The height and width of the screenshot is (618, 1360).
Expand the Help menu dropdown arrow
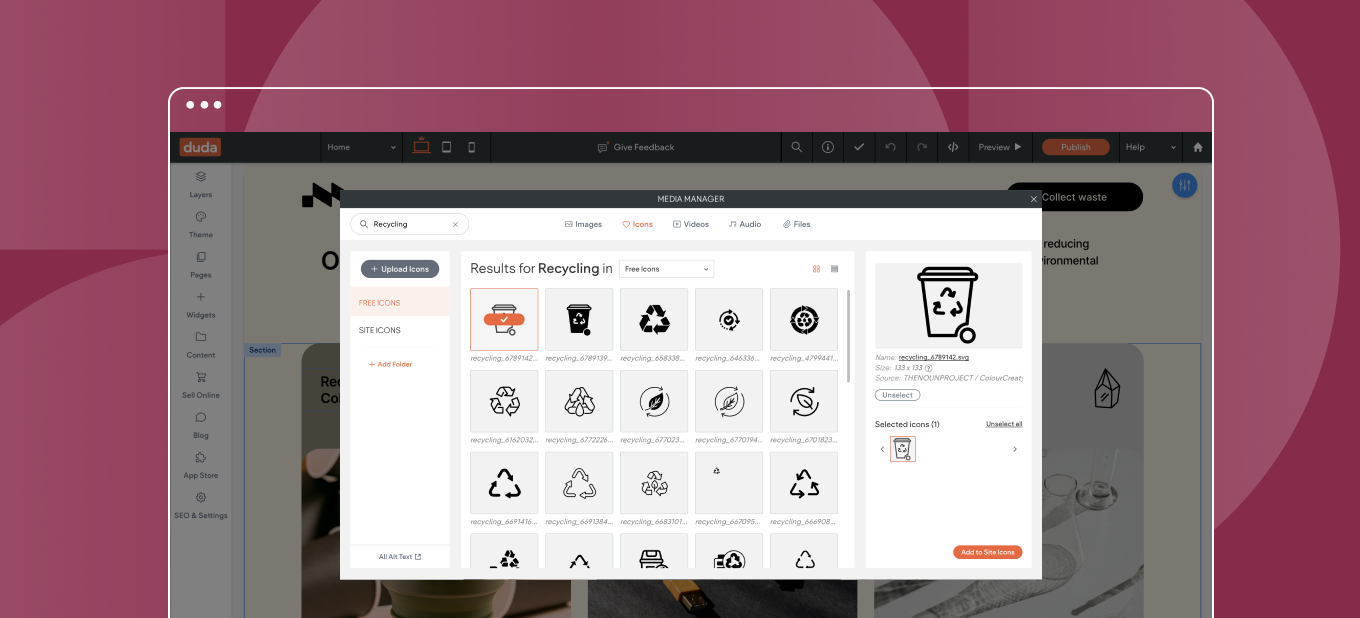pyautogui.click(x=1175, y=146)
